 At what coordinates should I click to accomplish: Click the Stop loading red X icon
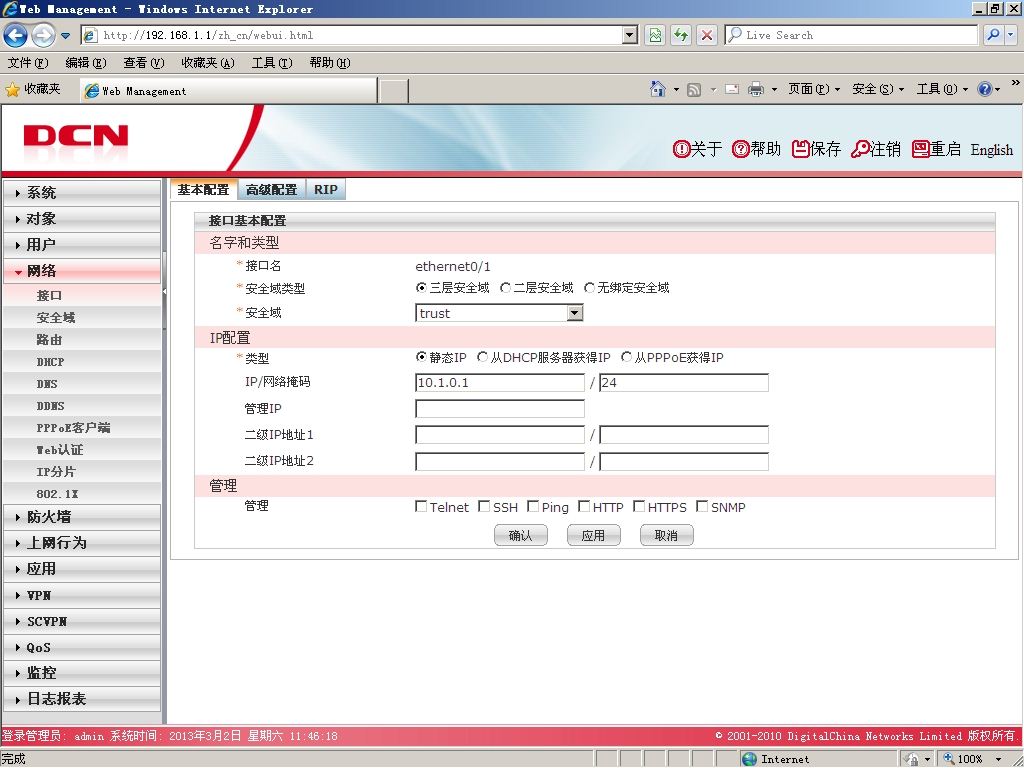pyautogui.click(x=707, y=35)
